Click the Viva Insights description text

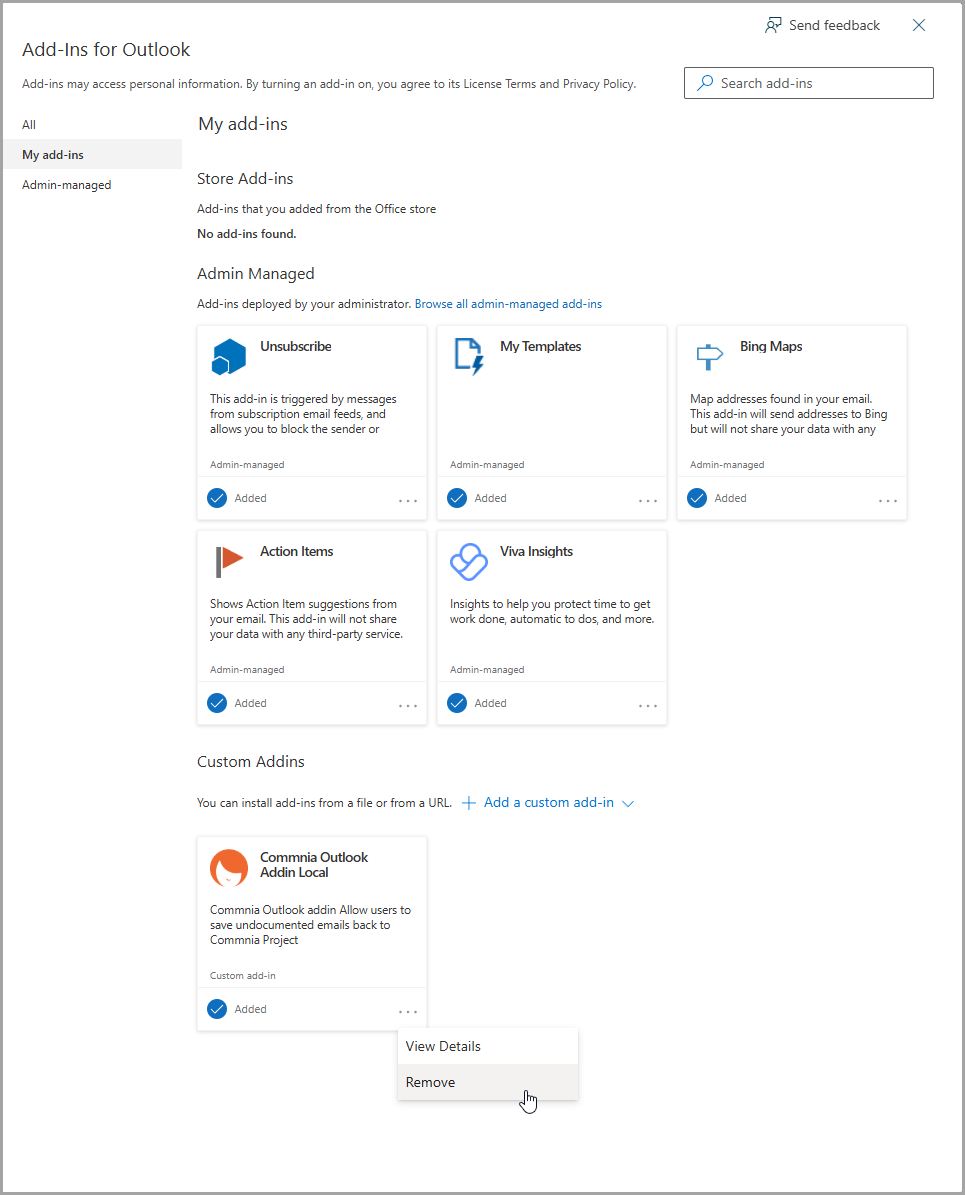click(x=552, y=611)
